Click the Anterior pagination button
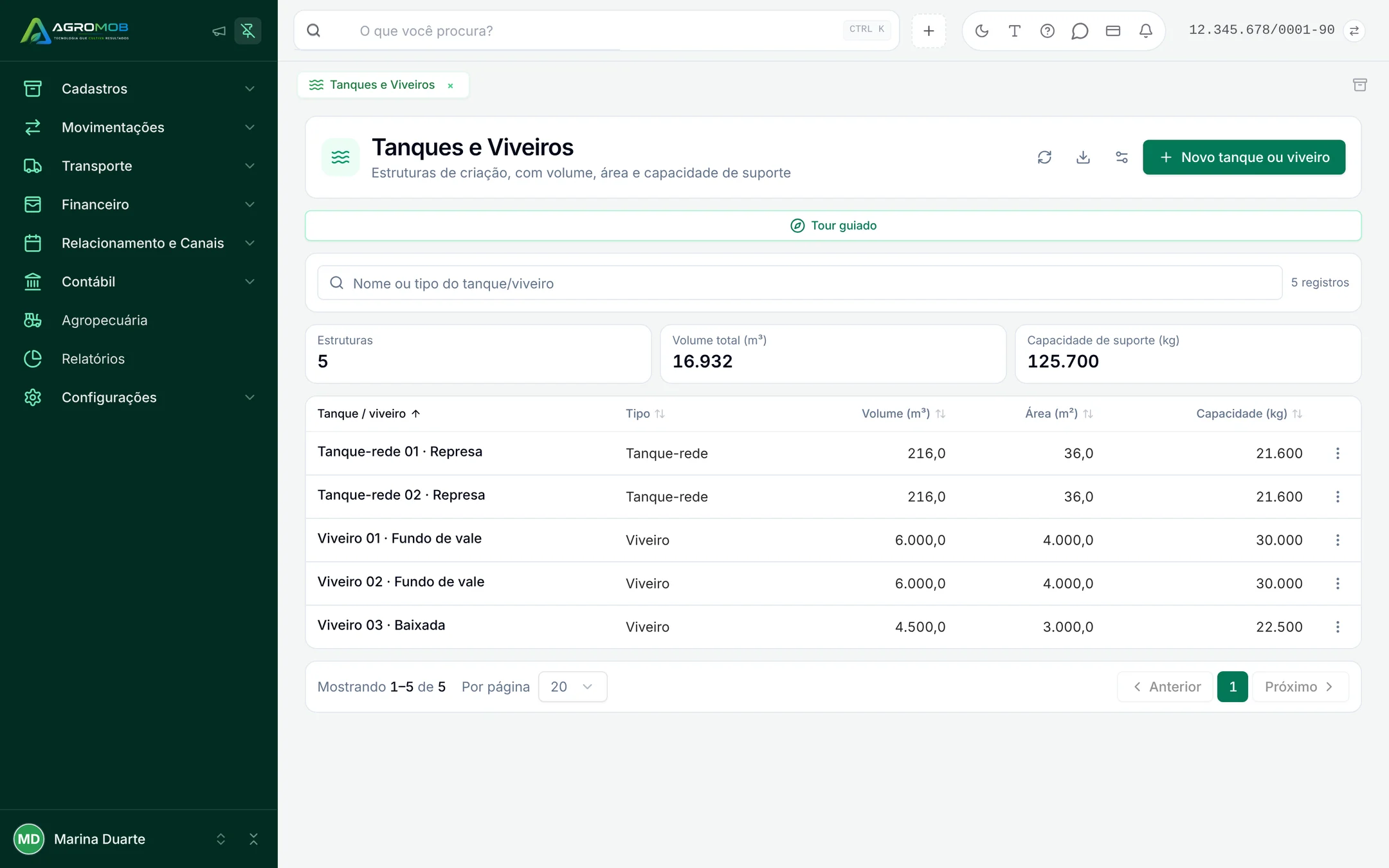The image size is (1389, 868). click(1165, 687)
